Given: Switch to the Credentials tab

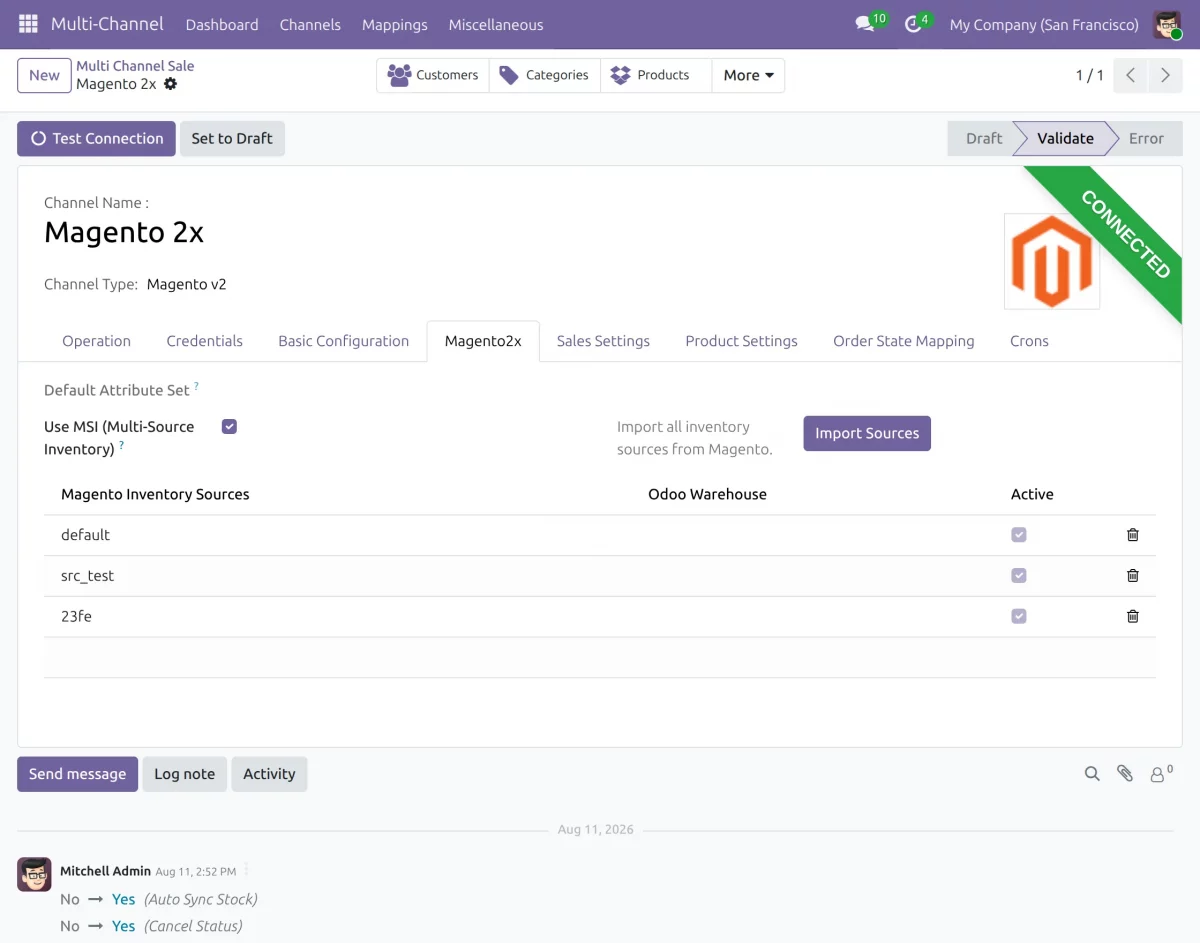Looking at the screenshot, I should click(205, 341).
